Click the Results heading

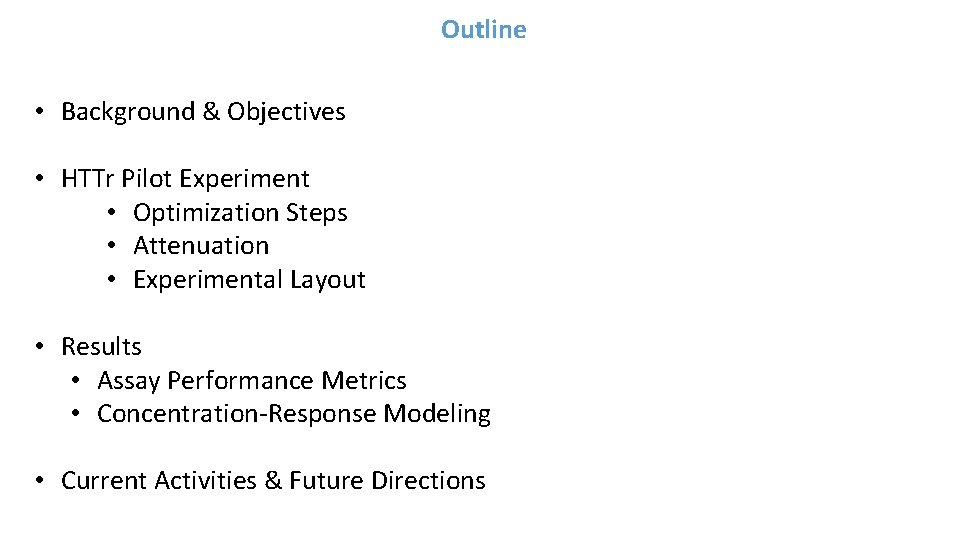click(x=101, y=347)
